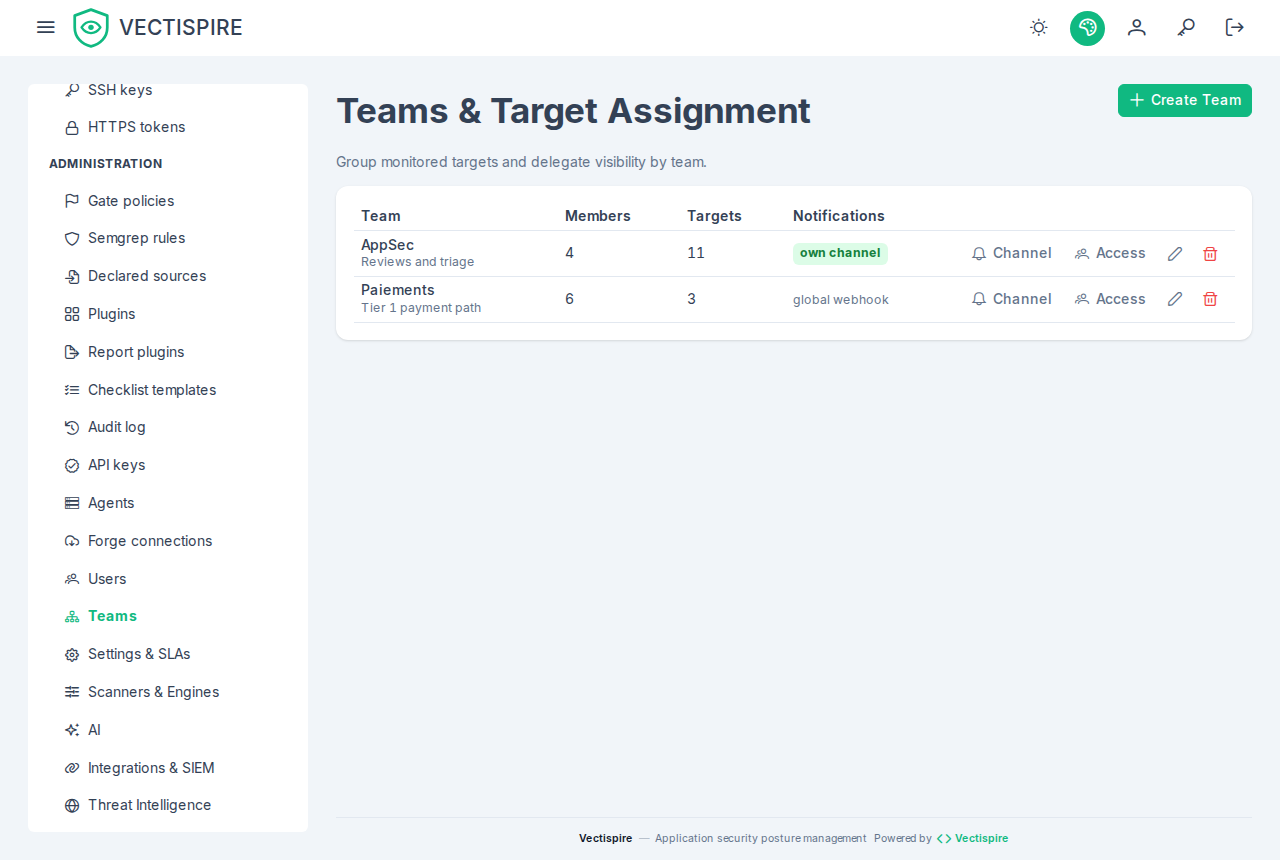This screenshot has width=1280, height=860.
Task: Toggle light/dark mode sun icon
Action: pos(1039,27)
